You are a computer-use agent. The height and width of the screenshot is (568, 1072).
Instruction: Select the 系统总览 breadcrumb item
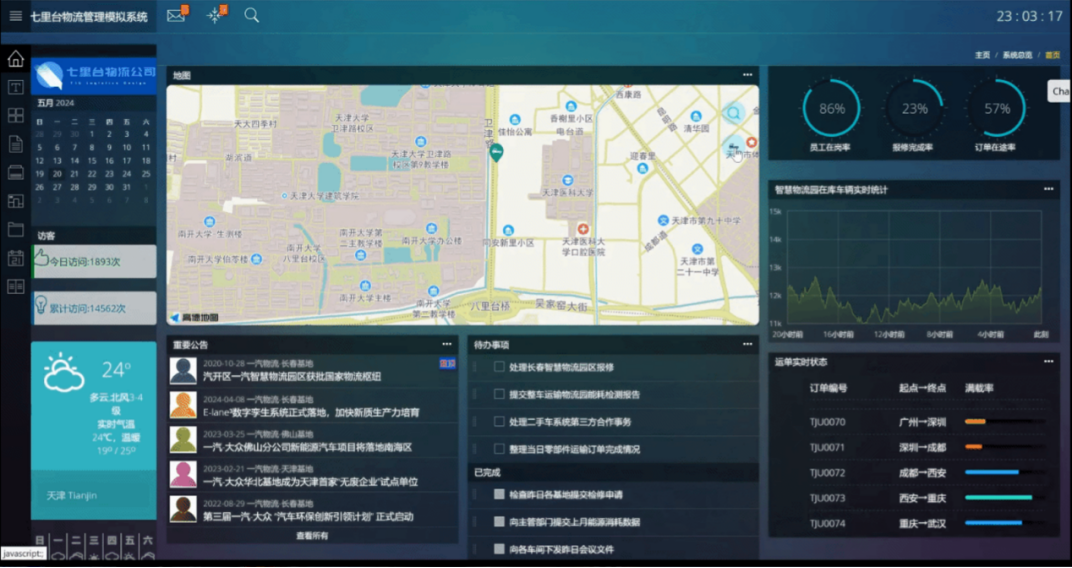tap(1017, 55)
